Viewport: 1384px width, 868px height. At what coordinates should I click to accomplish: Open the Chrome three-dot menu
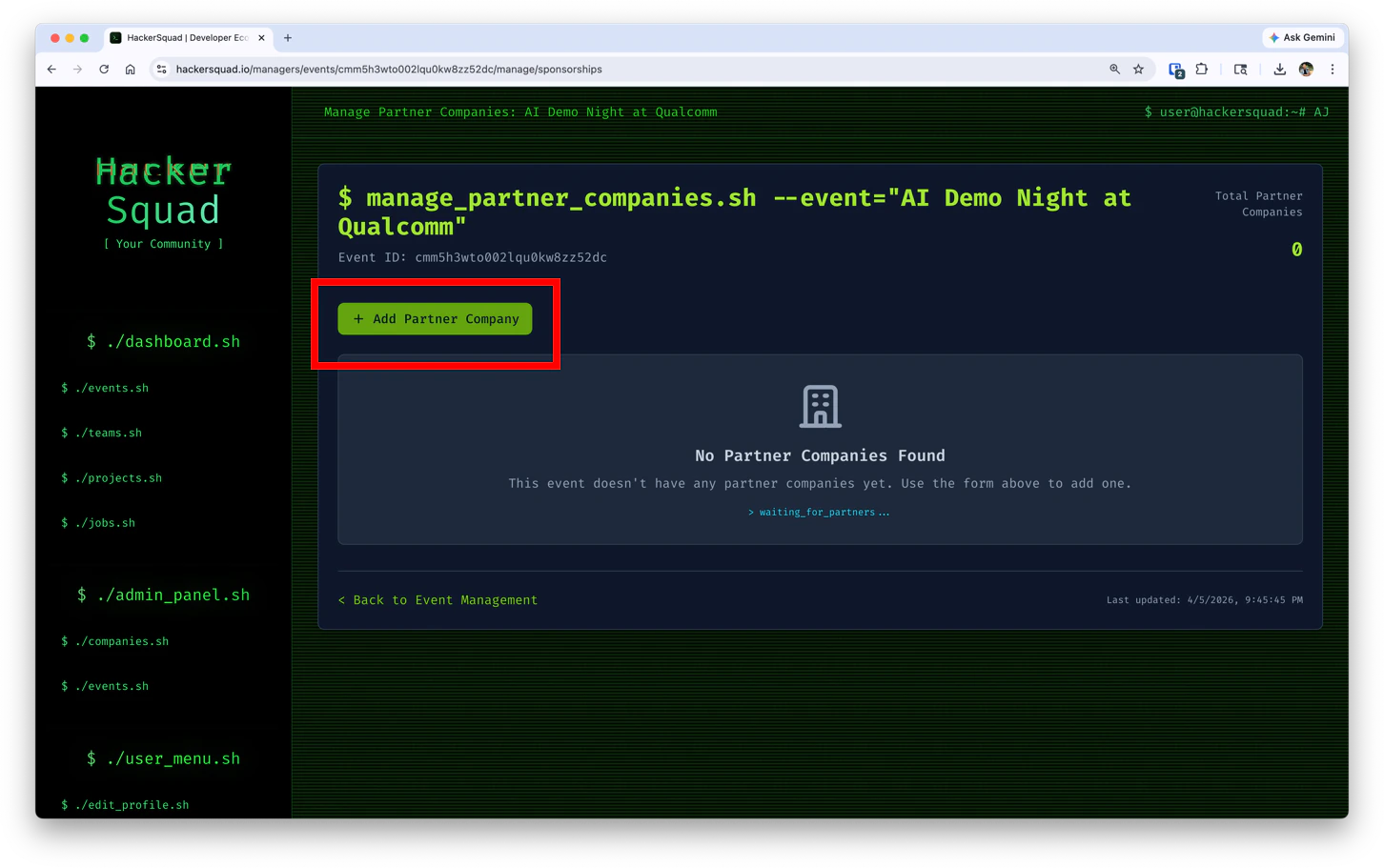1333,69
